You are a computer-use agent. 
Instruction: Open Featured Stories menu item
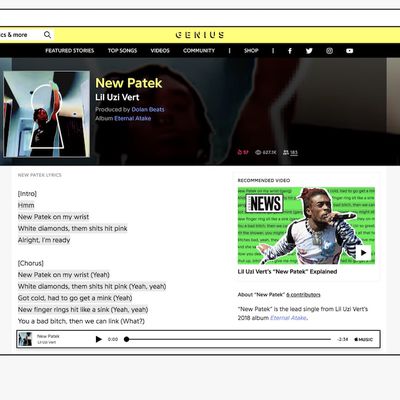pos(70,51)
